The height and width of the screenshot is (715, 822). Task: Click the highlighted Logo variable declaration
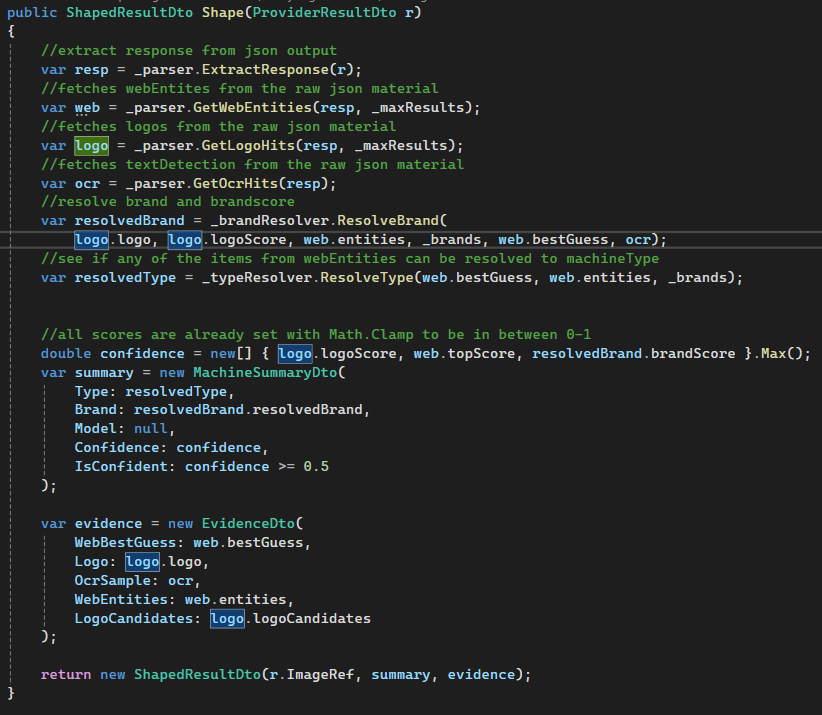click(x=91, y=145)
